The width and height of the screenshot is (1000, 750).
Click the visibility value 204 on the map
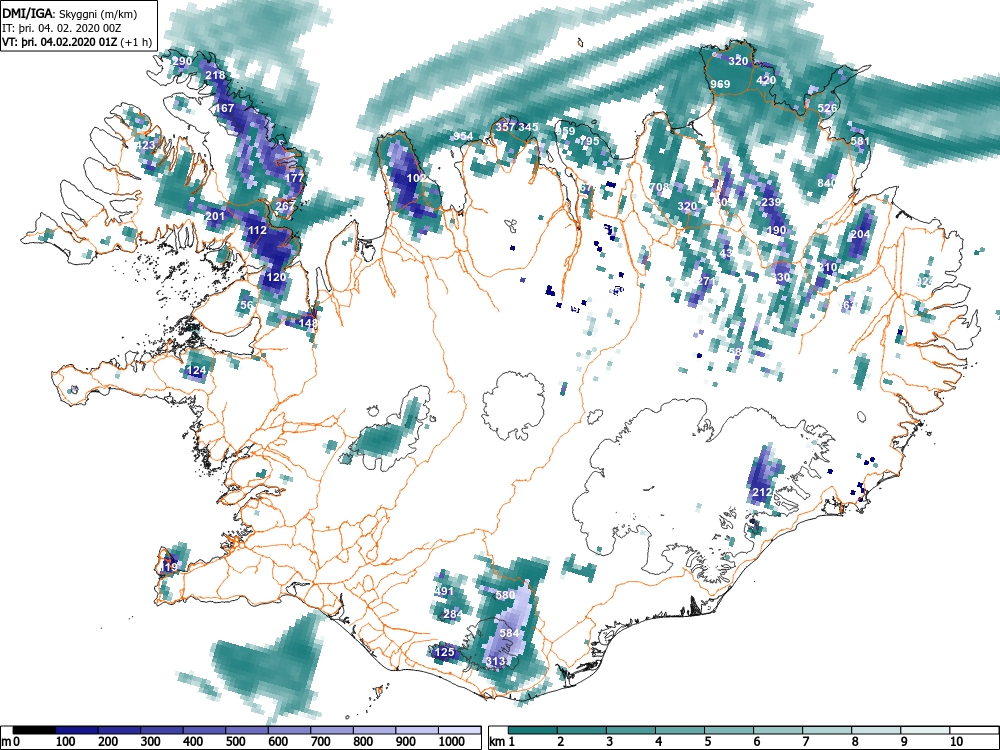tap(860, 235)
